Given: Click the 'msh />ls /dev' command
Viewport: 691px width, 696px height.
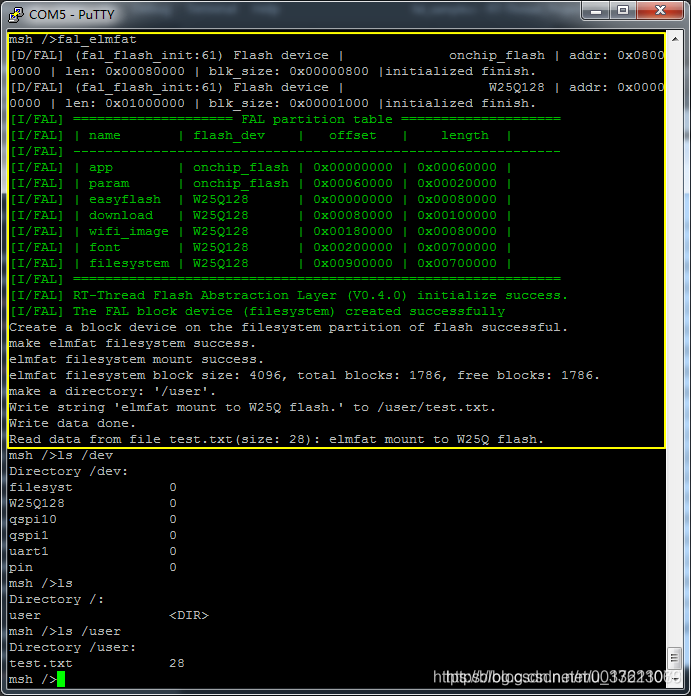Looking at the screenshot, I should [x=61, y=455].
